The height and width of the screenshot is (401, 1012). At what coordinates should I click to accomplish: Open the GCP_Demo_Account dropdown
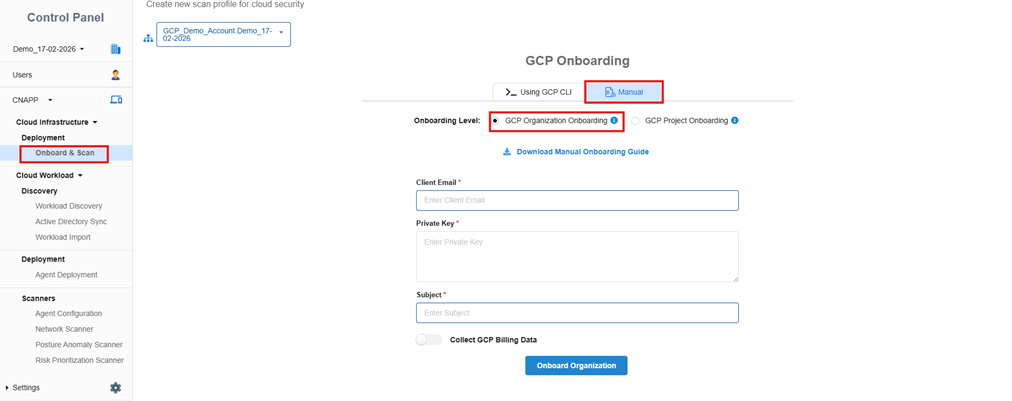click(x=223, y=35)
